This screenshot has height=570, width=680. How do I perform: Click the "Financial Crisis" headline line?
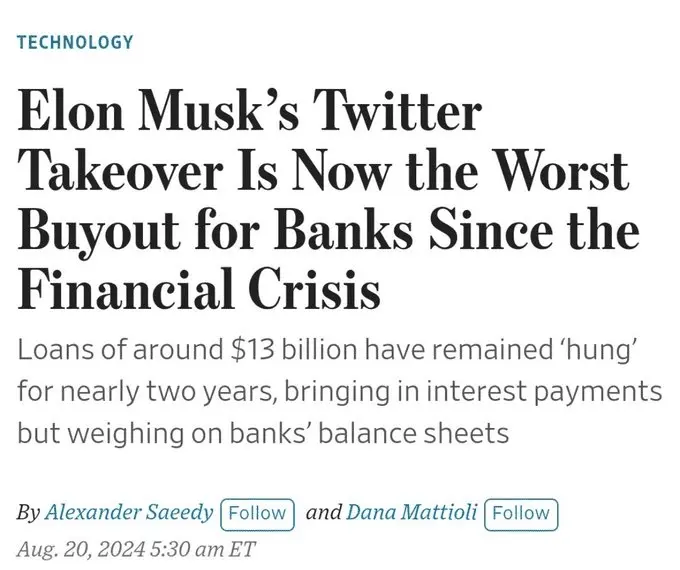[200, 290]
